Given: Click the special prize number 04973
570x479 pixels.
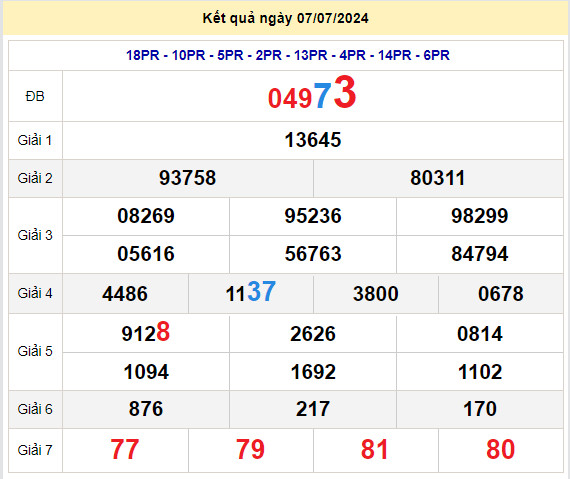Looking at the screenshot, I should click(312, 94).
